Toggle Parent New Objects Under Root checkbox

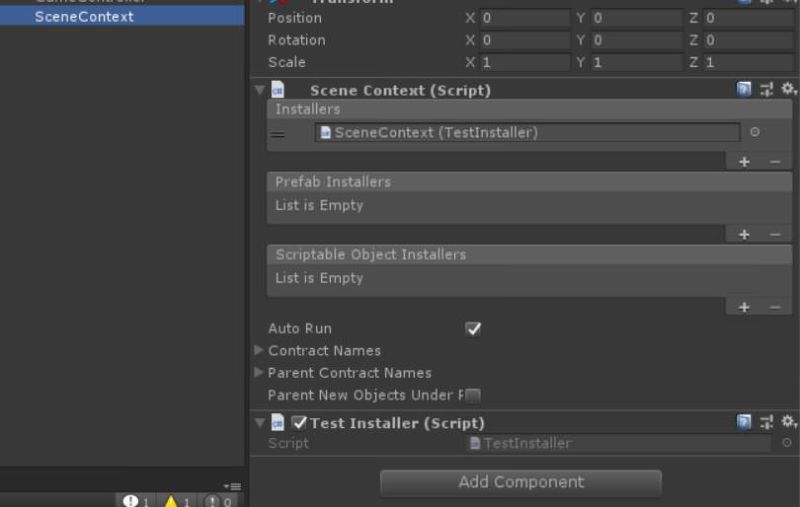click(473, 395)
